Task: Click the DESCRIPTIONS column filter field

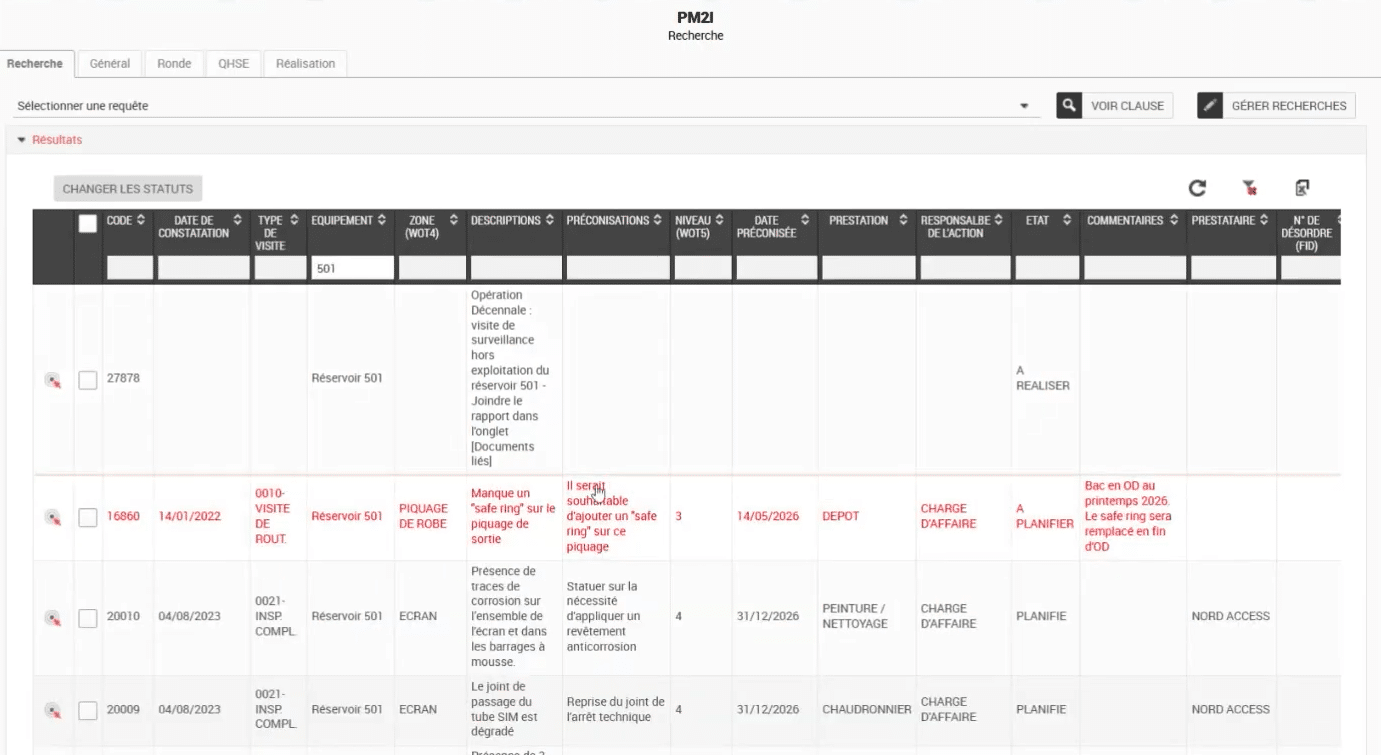Action: pos(514,268)
